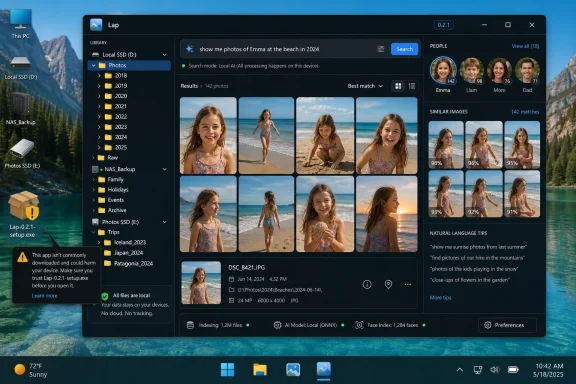Open taskbar weather widget 72°F Sunny

point(31,370)
